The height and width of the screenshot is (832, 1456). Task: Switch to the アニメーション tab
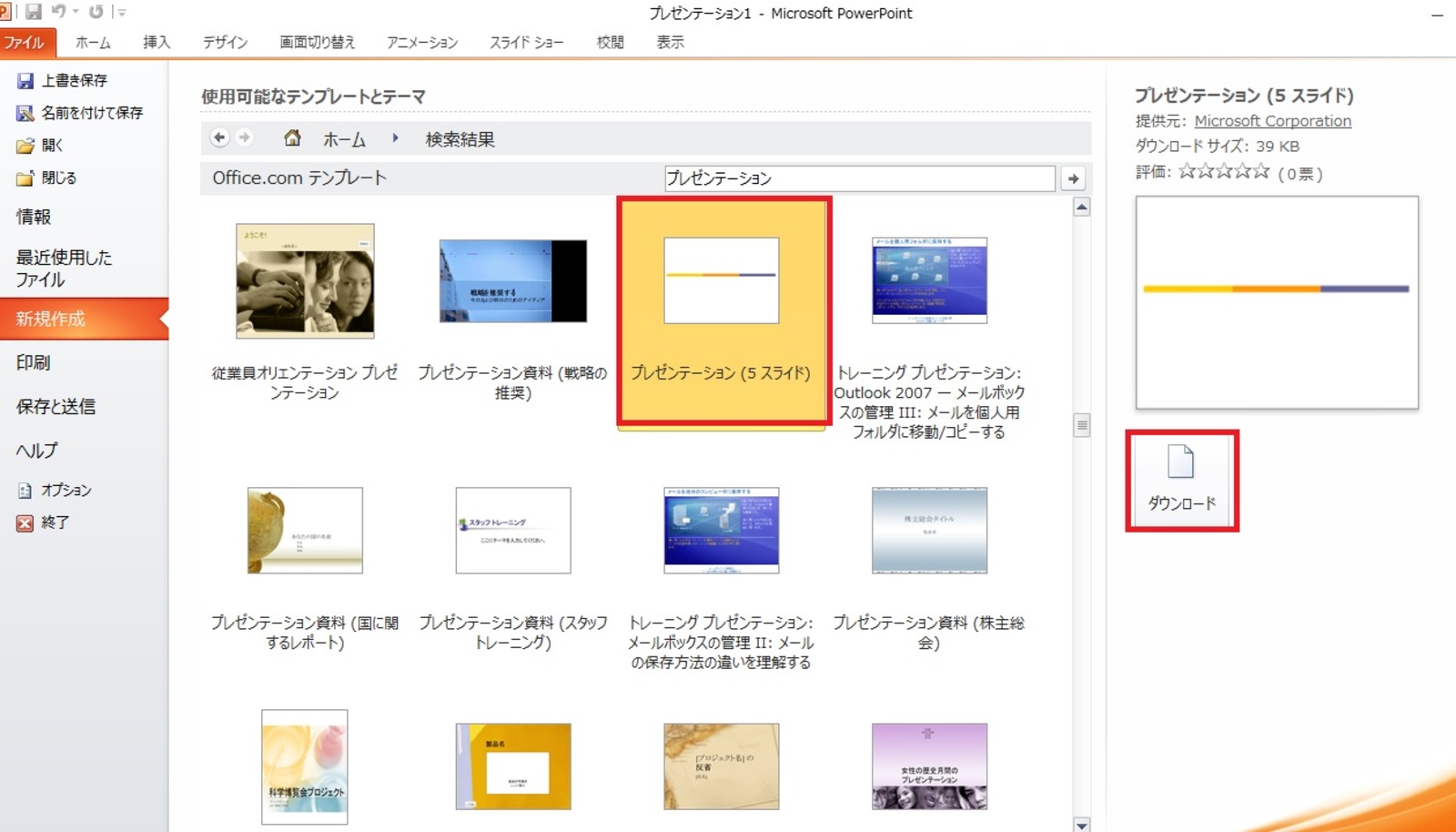pyautogui.click(x=422, y=42)
